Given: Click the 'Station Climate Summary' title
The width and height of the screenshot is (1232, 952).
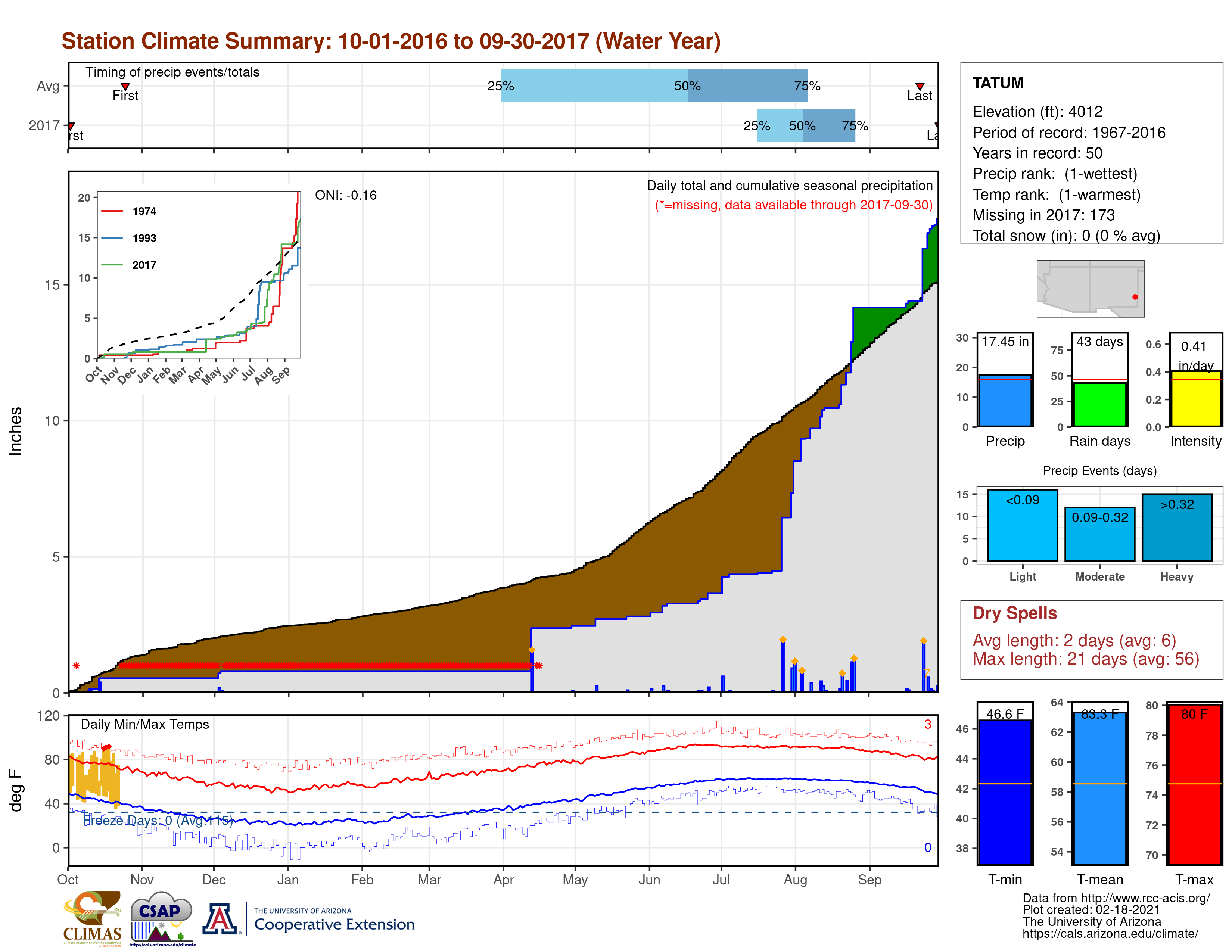Looking at the screenshot, I should (x=391, y=41).
